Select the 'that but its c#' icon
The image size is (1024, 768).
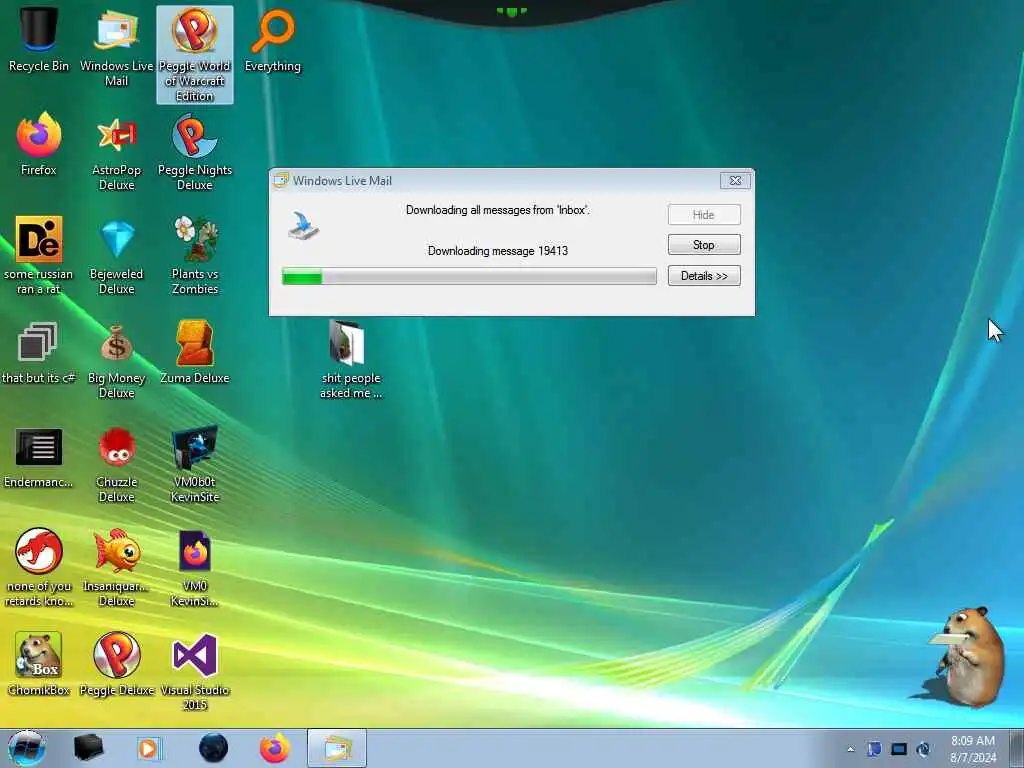(x=39, y=353)
